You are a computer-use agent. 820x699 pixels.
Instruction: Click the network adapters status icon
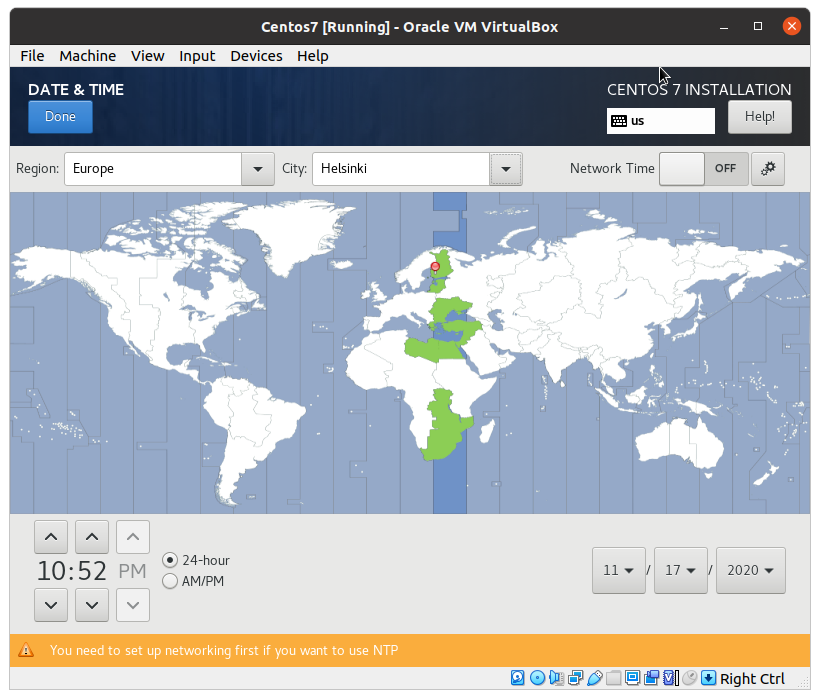tap(575, 678)
